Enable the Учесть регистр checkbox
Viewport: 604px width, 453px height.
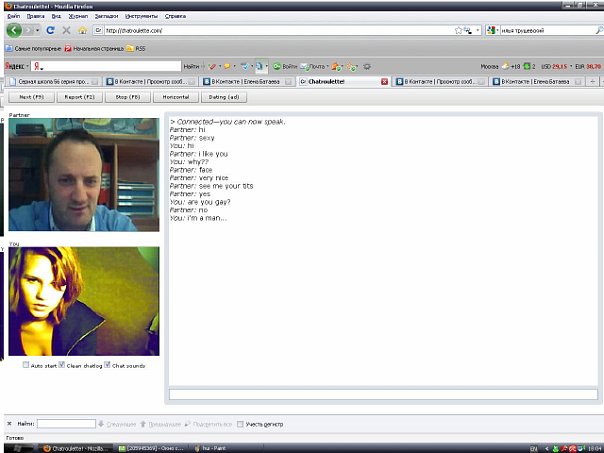(240, 424)
